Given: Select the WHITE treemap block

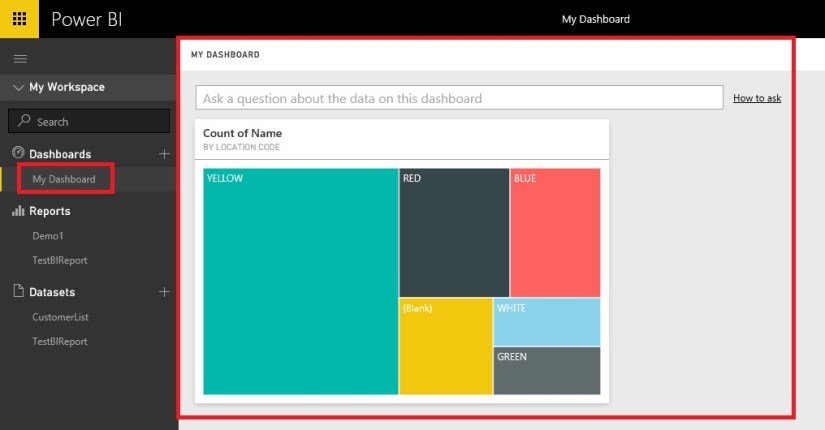Looking at the screenshot, I should (547, 322).
